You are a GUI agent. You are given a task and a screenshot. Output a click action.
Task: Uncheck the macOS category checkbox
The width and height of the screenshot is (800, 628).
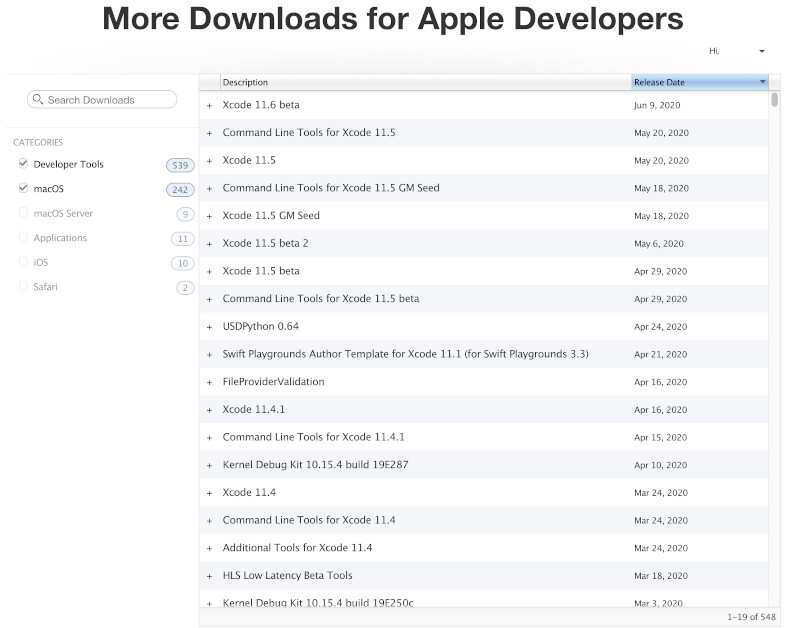tap(23, 188)
